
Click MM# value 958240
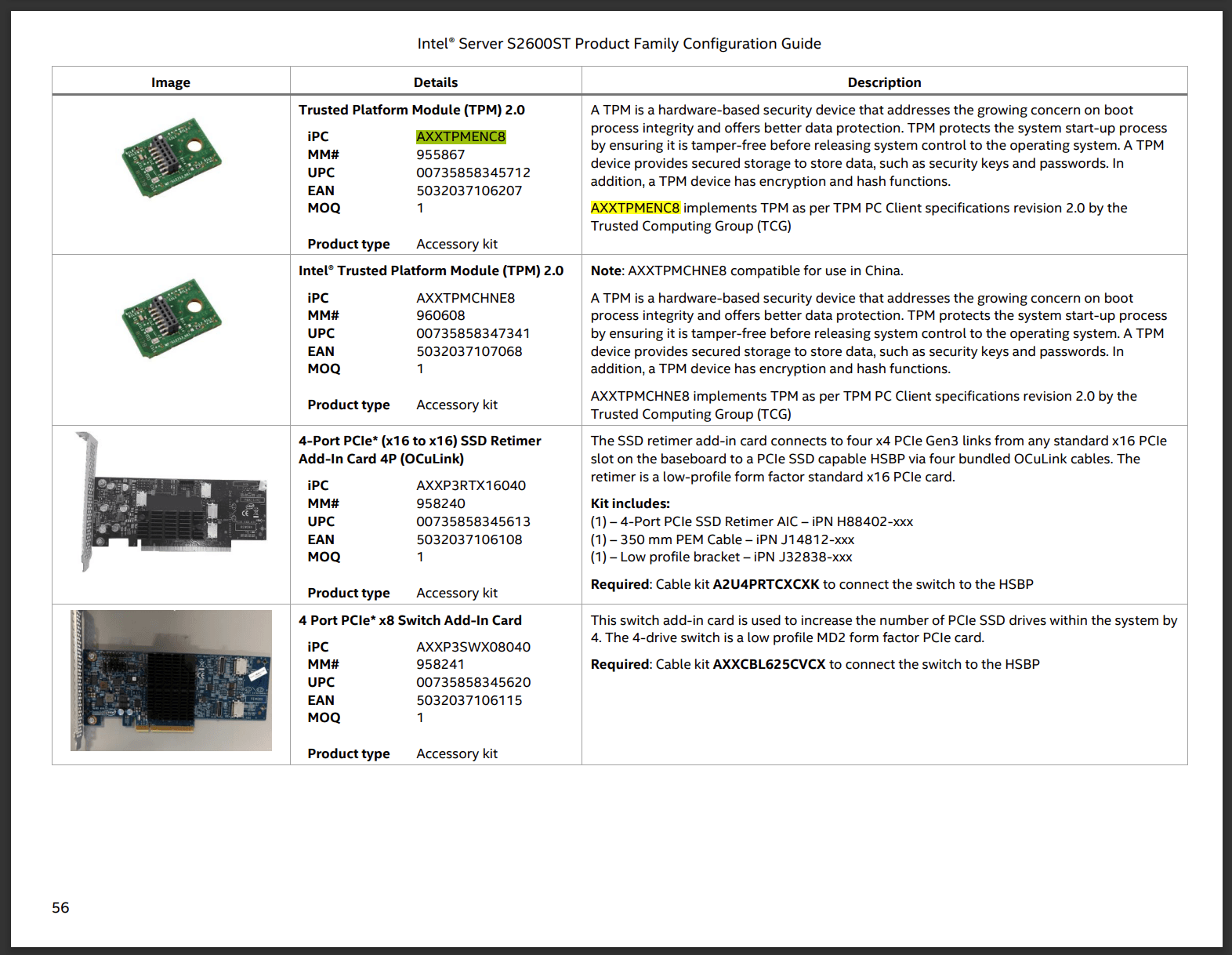[x=440, y=503]
